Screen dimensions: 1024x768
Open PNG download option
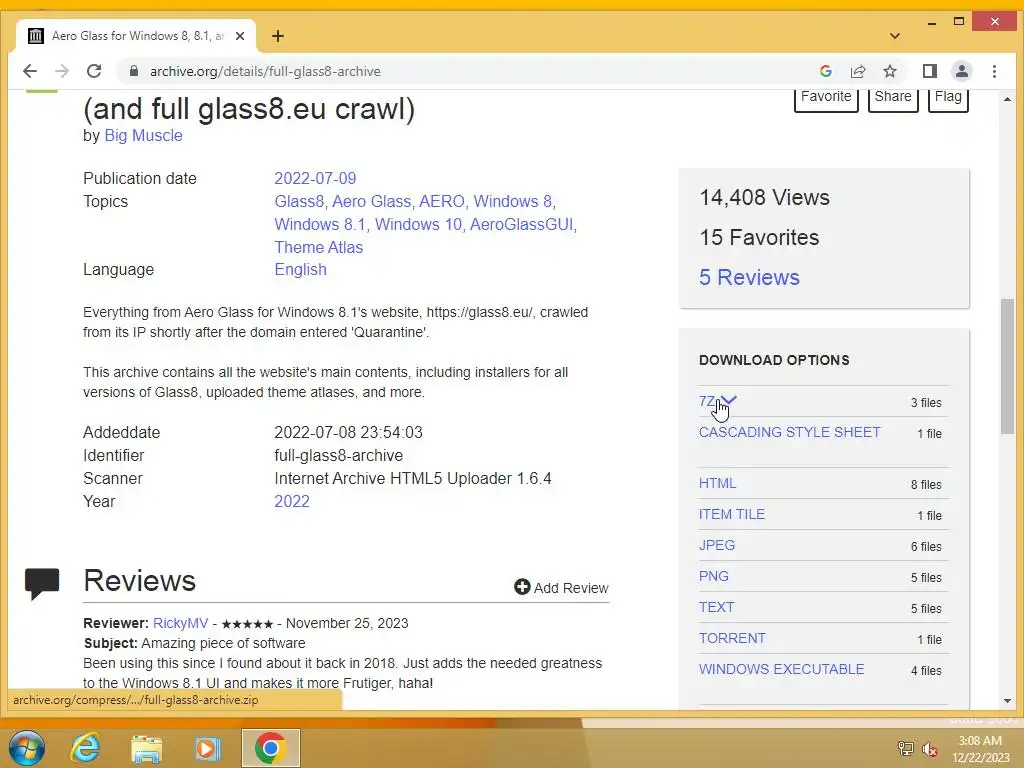click(713, 576)
